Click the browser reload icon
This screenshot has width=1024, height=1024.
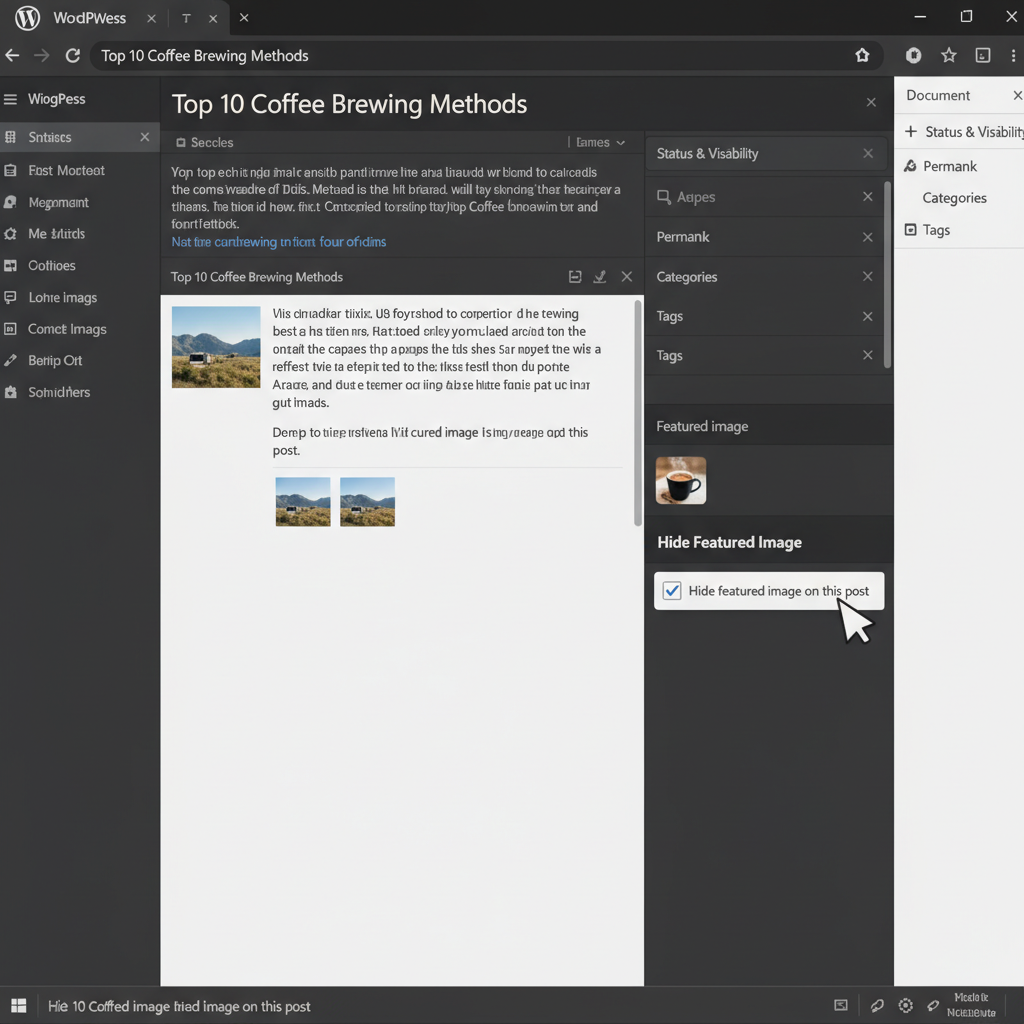[72, 56]
